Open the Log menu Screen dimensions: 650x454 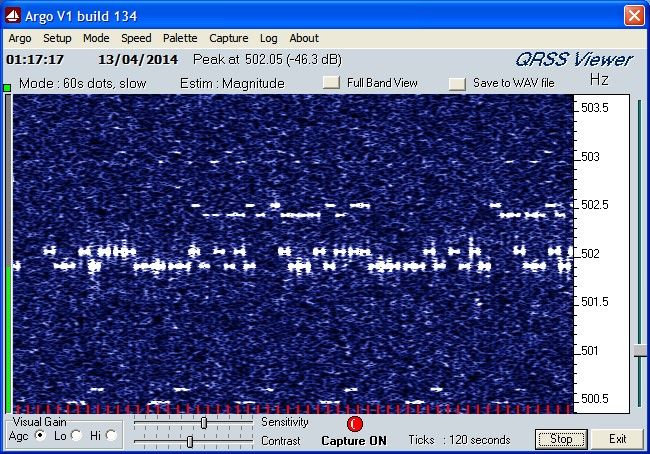click(x=269, y=38)
